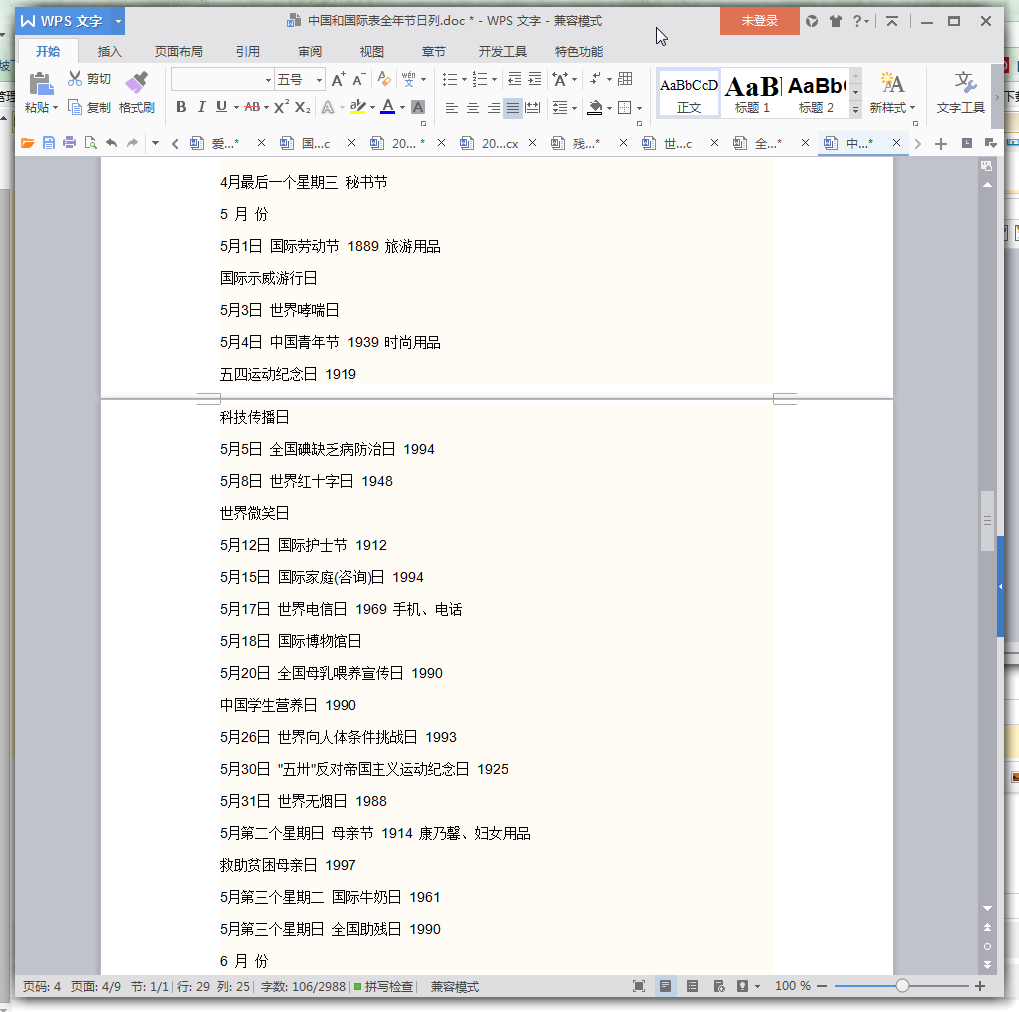
Task: Activate the Format Painter (格式刷) brush
Action: coord(136,92)
